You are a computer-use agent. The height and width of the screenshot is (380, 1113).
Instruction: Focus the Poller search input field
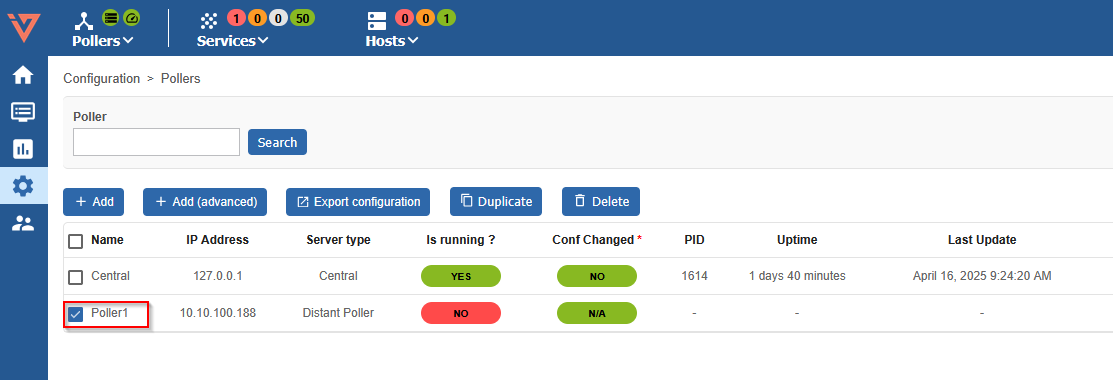156,142
